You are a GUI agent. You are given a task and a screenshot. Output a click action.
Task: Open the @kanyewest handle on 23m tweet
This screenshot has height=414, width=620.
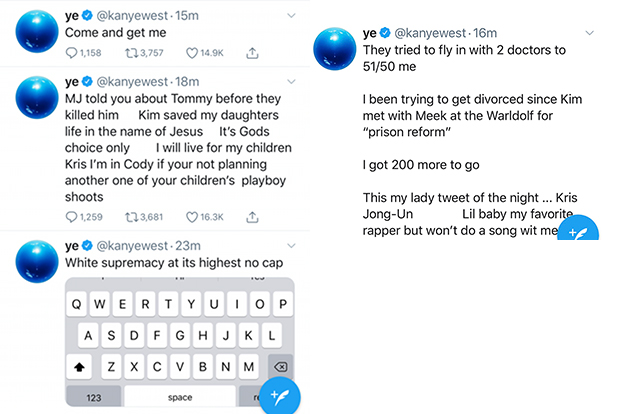pos(140,246)
